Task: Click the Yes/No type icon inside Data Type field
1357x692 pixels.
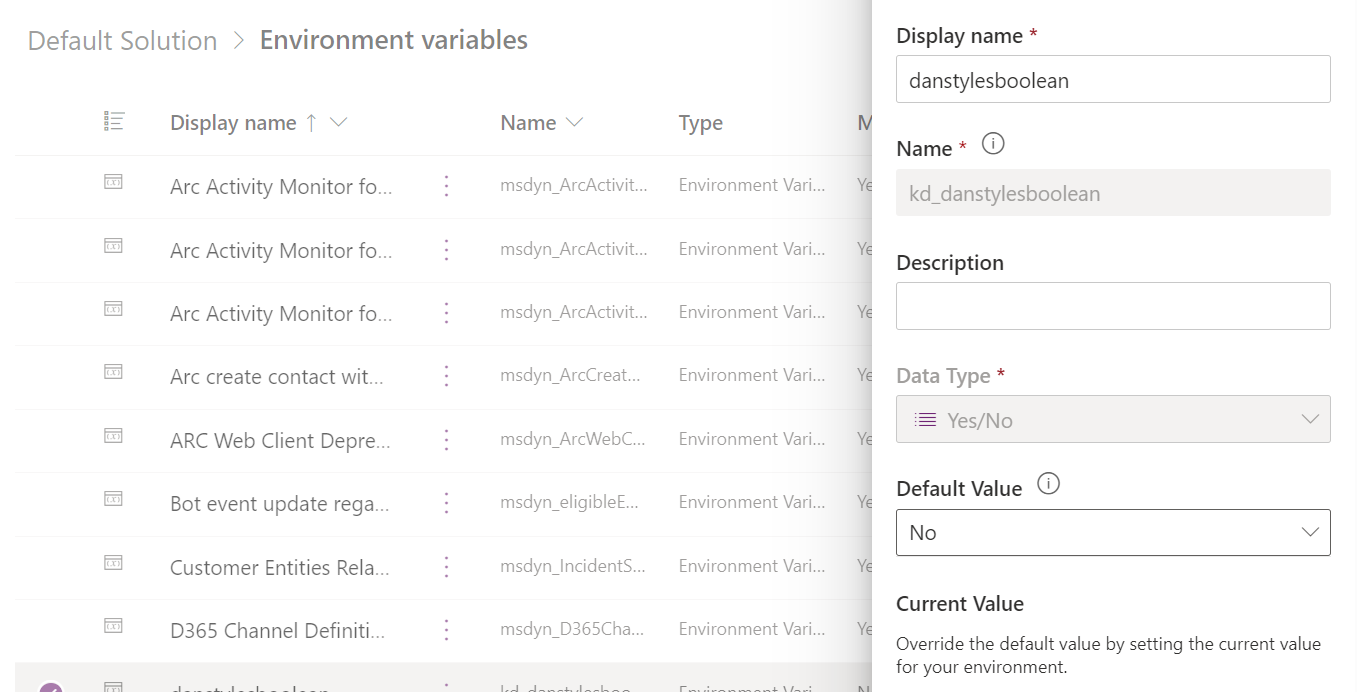Action: coord(922,419)
